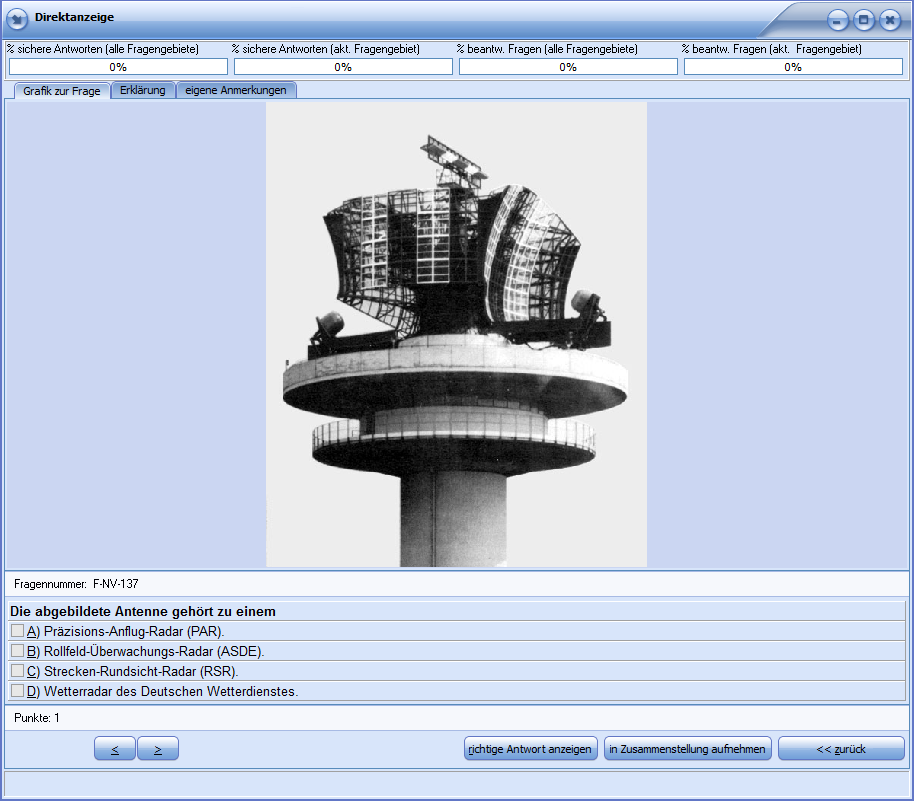This screenshot has width=914, height=801.
Task: Check answer D Wetterradar des Deutschen Wetterdienstes
Action: [x=17, y=691]
